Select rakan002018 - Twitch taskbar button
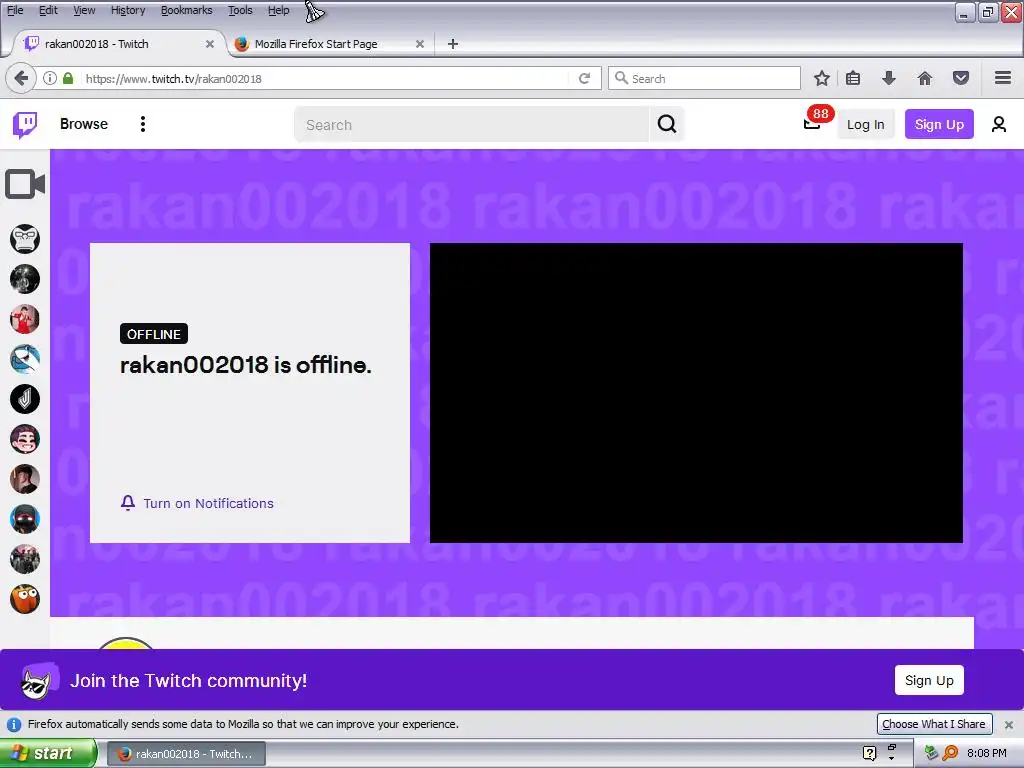Image resolution: width=1024 pixels, height=768 pixels. coord(186,754)
